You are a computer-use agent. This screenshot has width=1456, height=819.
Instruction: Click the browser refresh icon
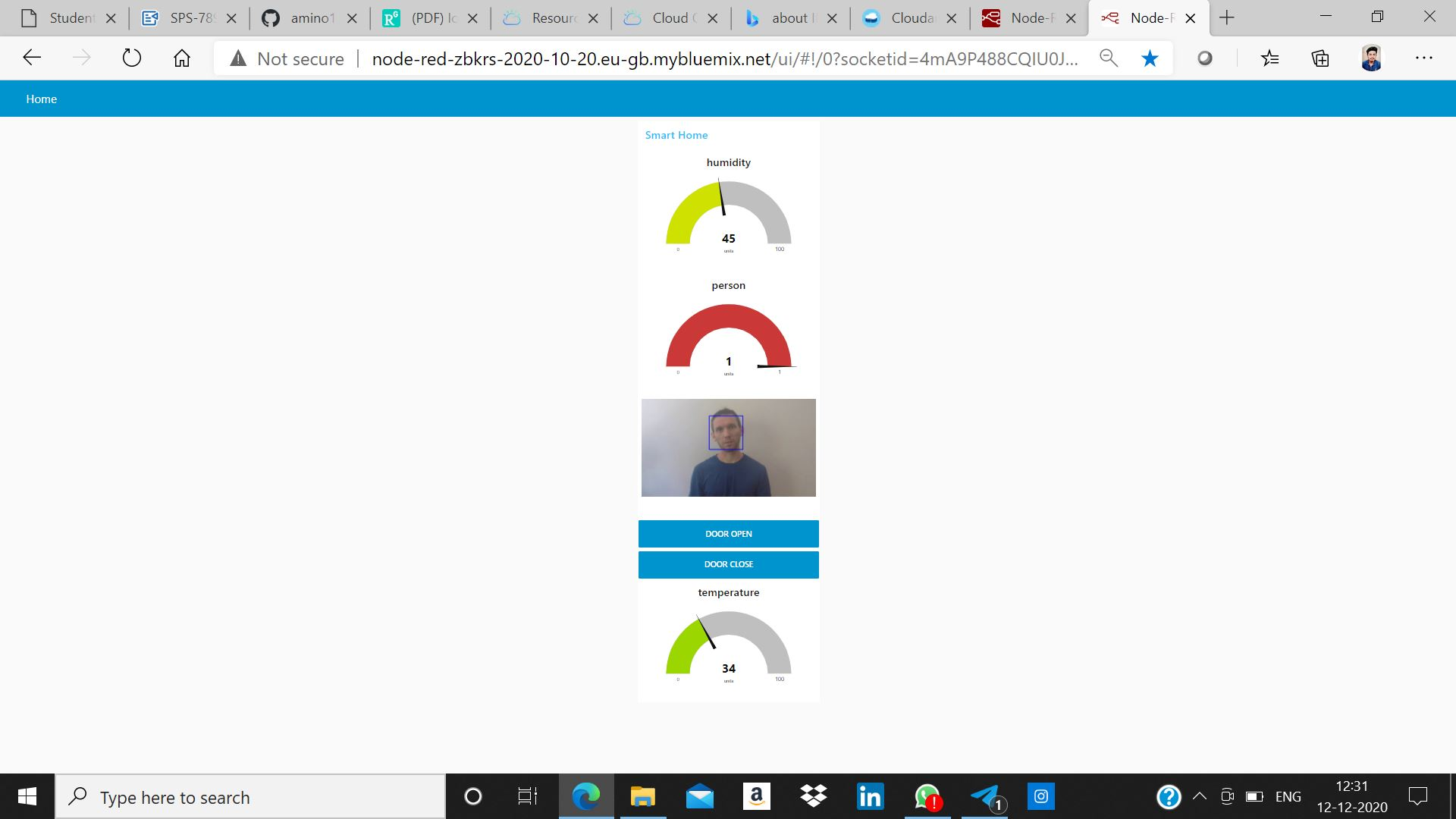[x=132, y=58]
